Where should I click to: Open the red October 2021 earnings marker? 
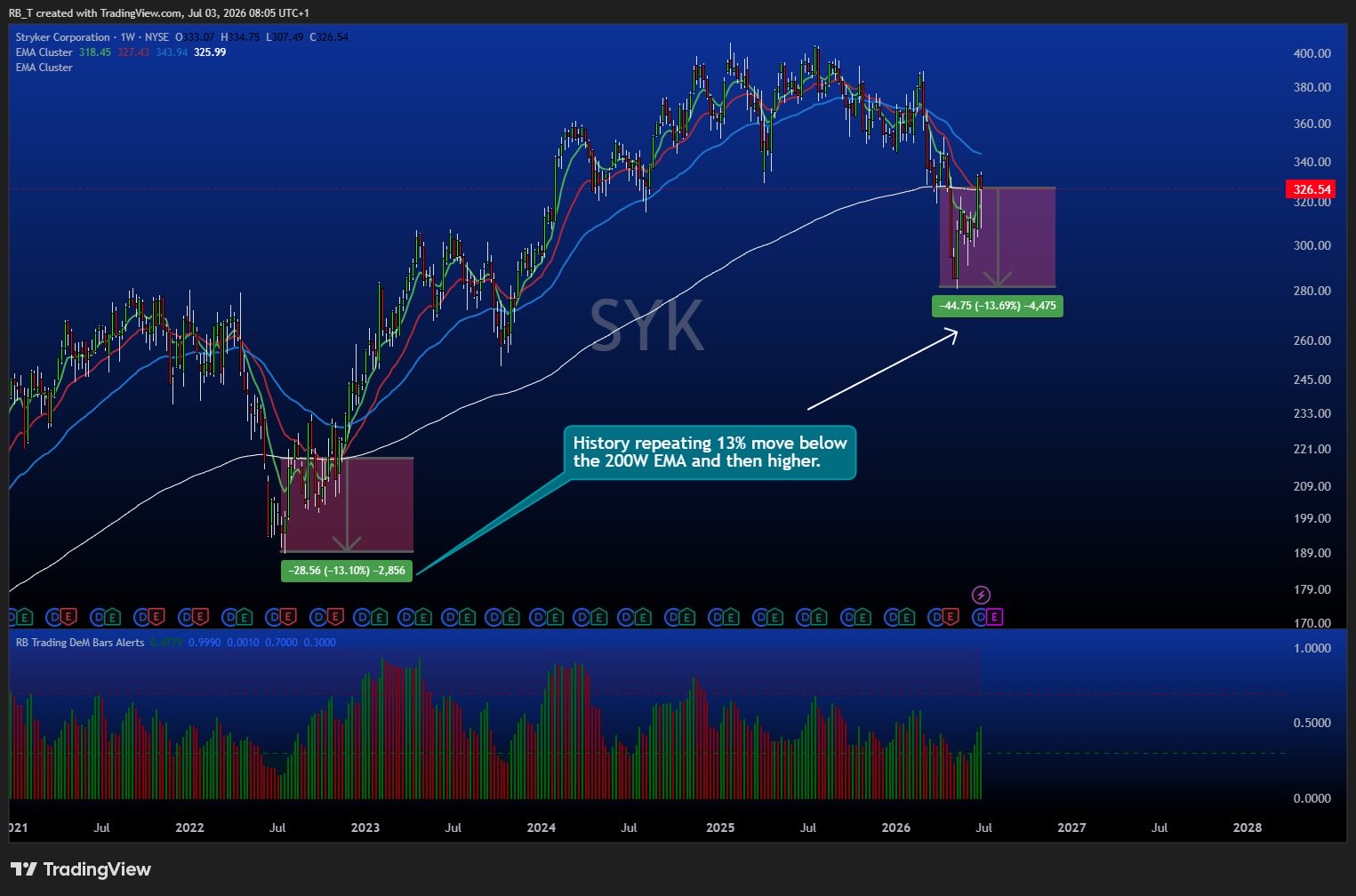tap(156, 616)
